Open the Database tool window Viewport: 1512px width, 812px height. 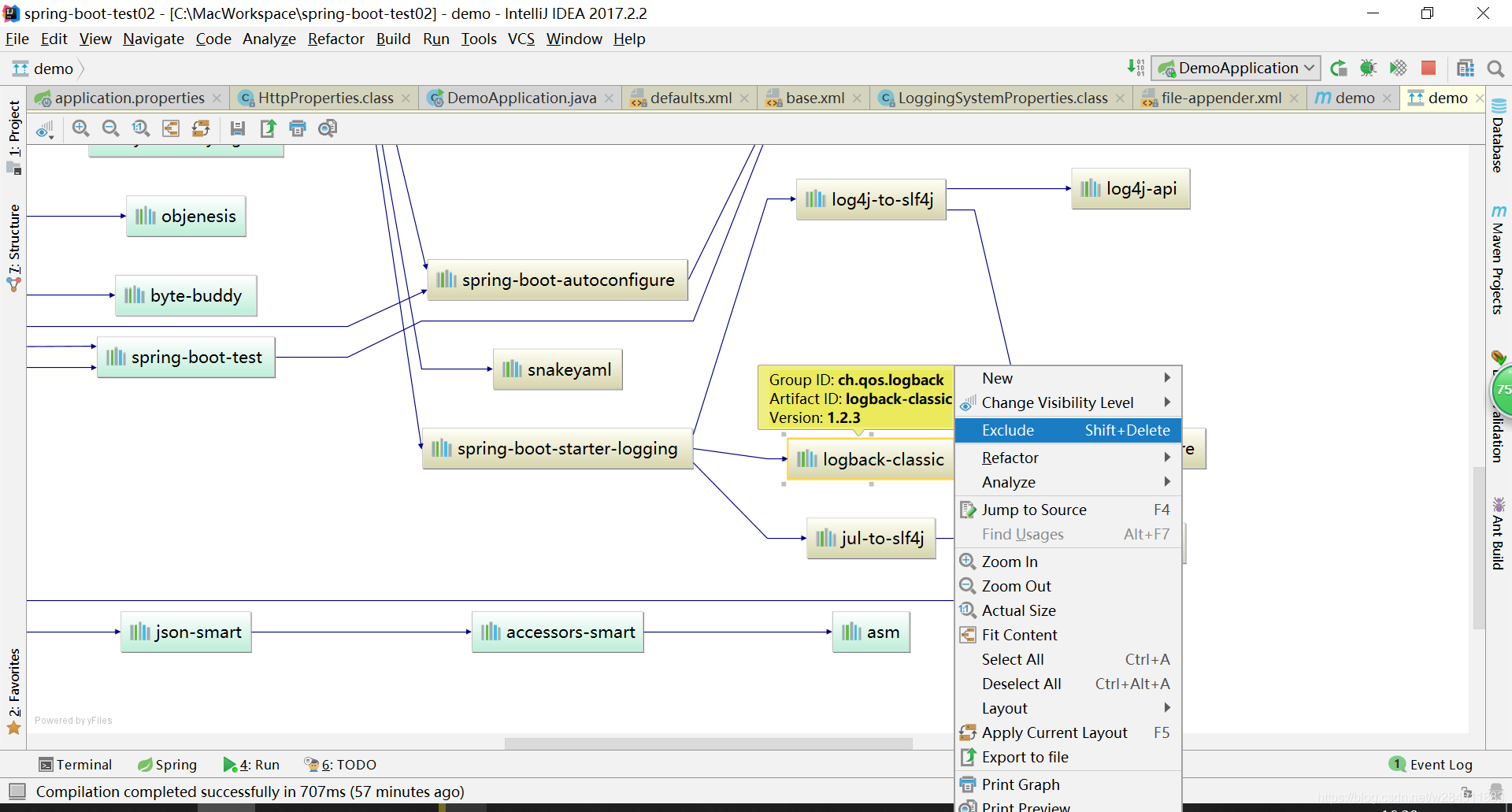(1498, 135)
